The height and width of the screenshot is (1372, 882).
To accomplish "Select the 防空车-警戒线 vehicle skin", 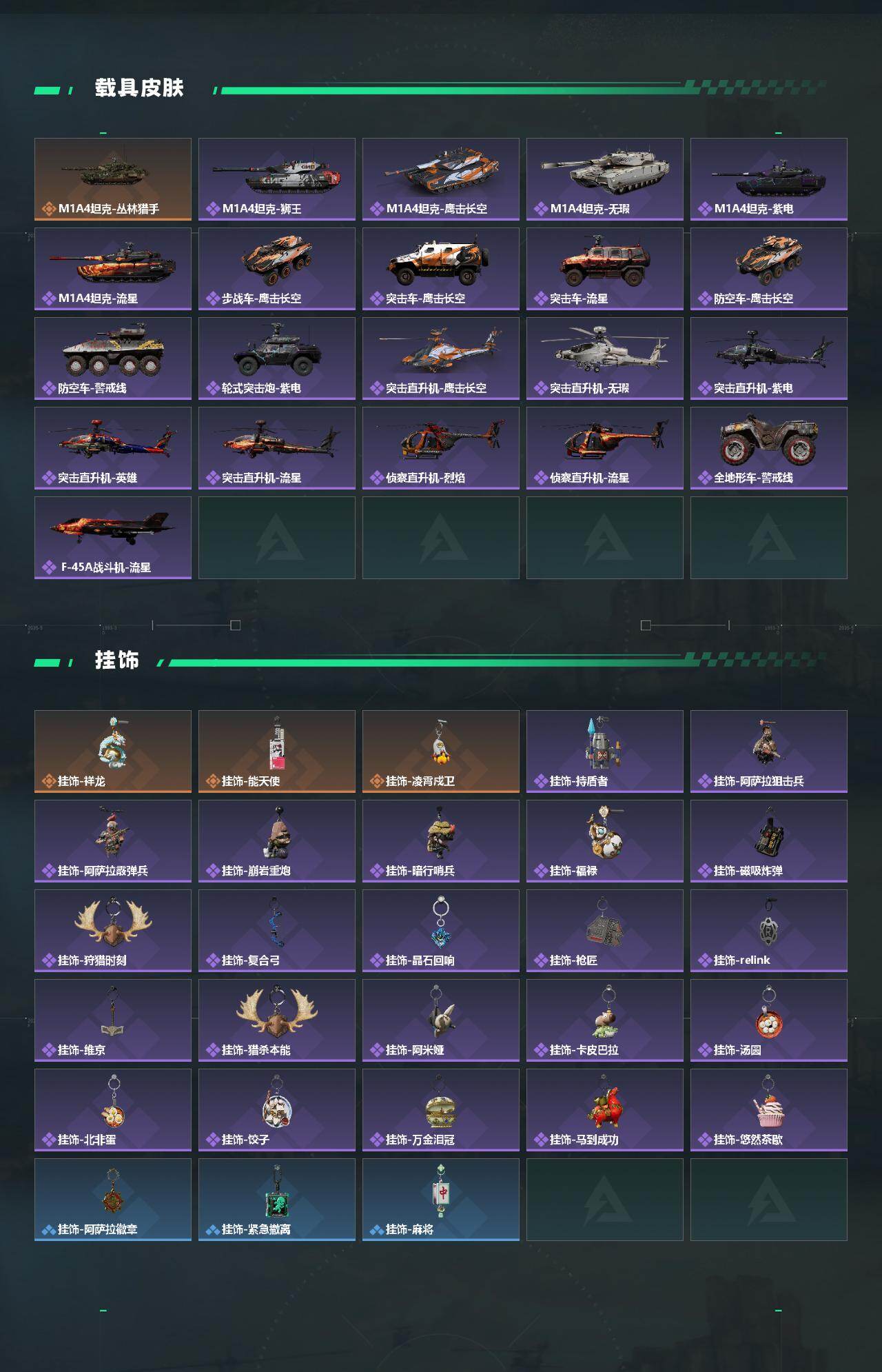I will (x=113, y=359).
